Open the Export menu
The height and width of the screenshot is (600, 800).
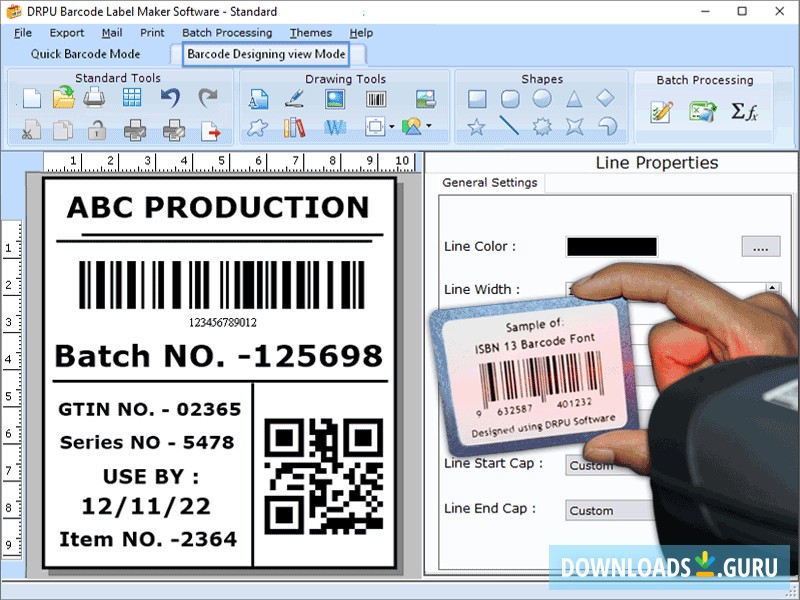pos(66,33)
